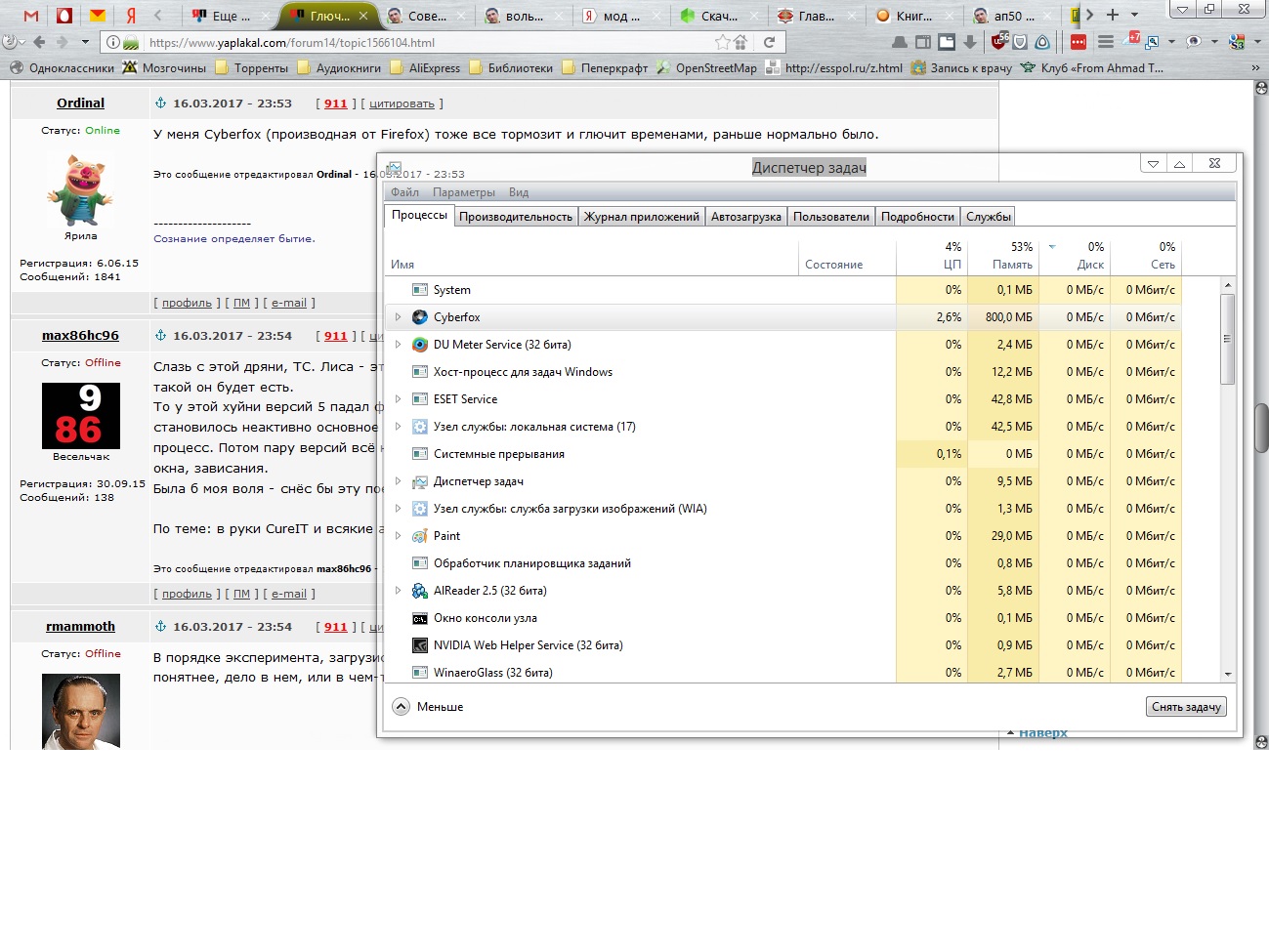This screenshot has height=952, width=1269.
Task: Expand the AlReader 2.5 process group
Action: coord(398,591)
